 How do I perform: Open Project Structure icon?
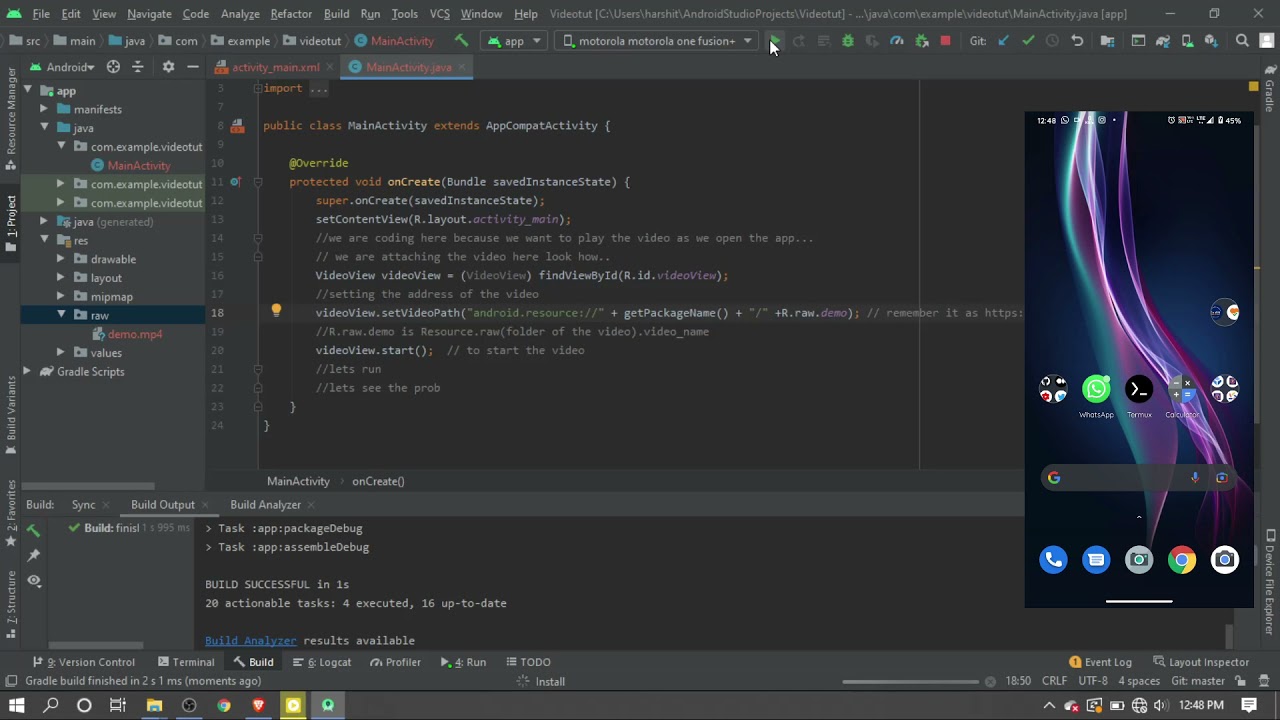click(x=1107, y=41)
